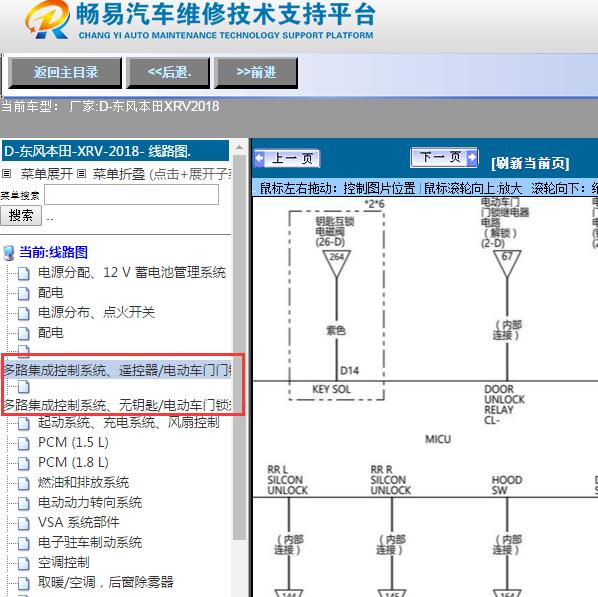Click page icon next to 电子驻车制动系统
598x597 pixels.
(x=24, y=543)
